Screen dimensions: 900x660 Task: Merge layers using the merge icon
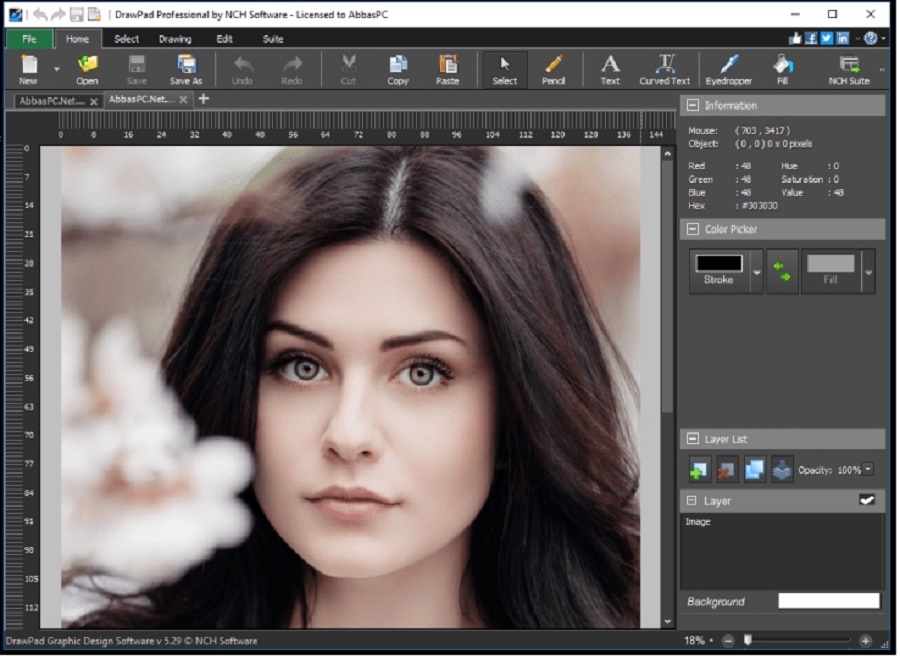click(x=782, y=469)
